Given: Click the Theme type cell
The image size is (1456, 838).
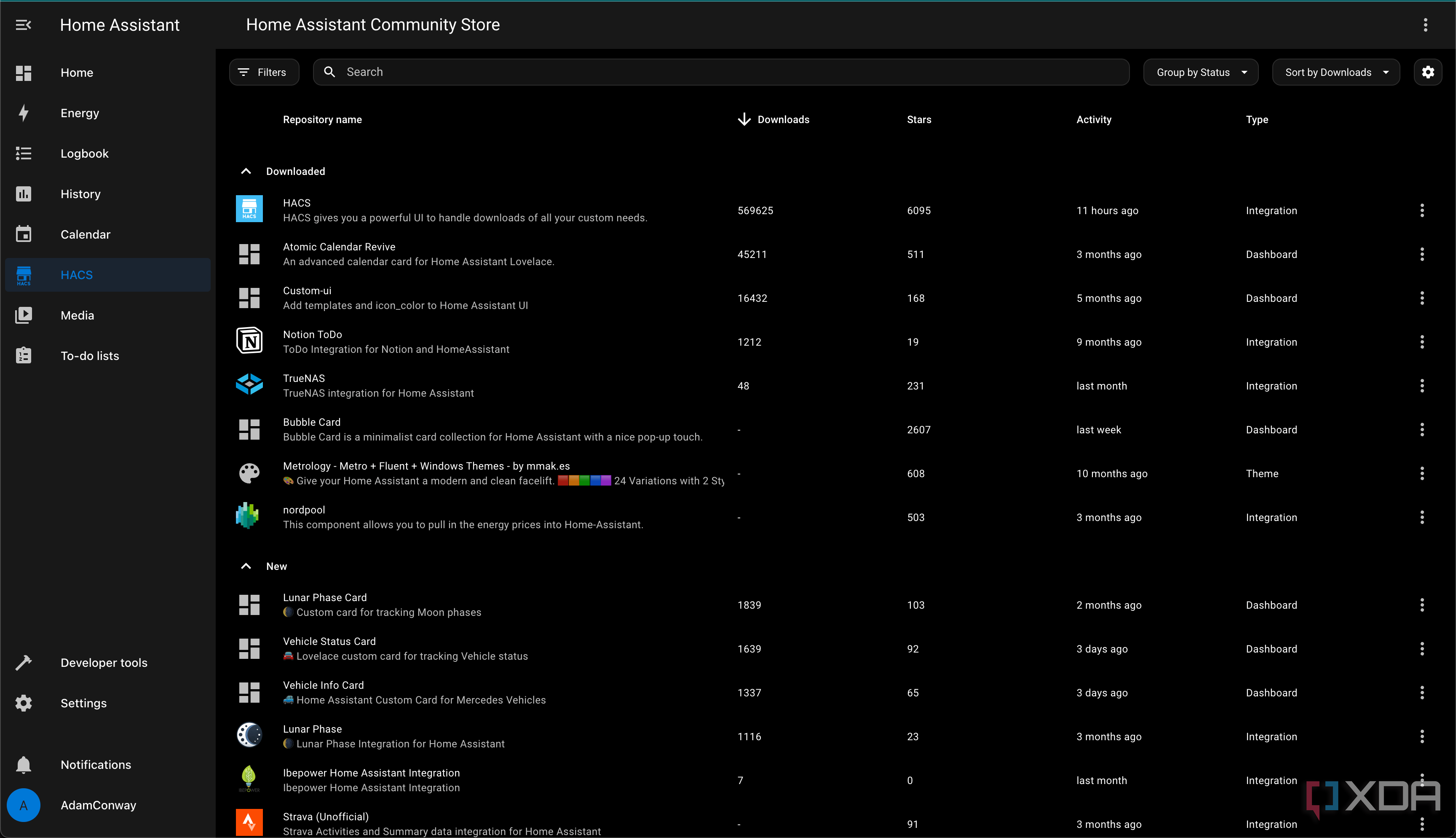Looking at the screenshot, I should pyautogui.click(x=1262, y=473).
